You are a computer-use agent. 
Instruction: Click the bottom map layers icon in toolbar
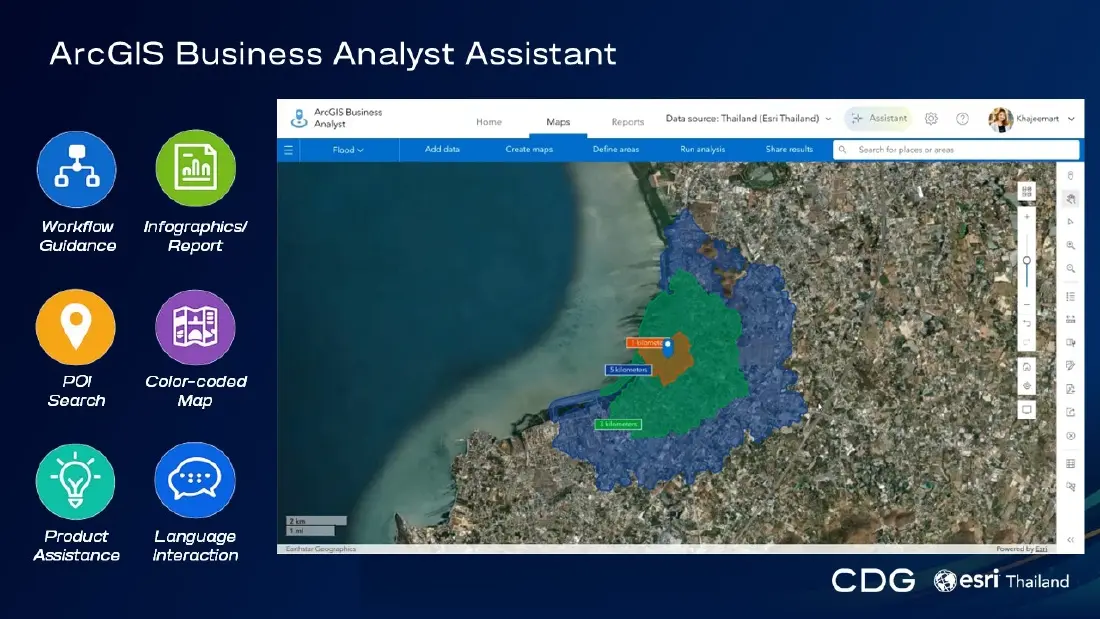click(x=1071, y=486)
